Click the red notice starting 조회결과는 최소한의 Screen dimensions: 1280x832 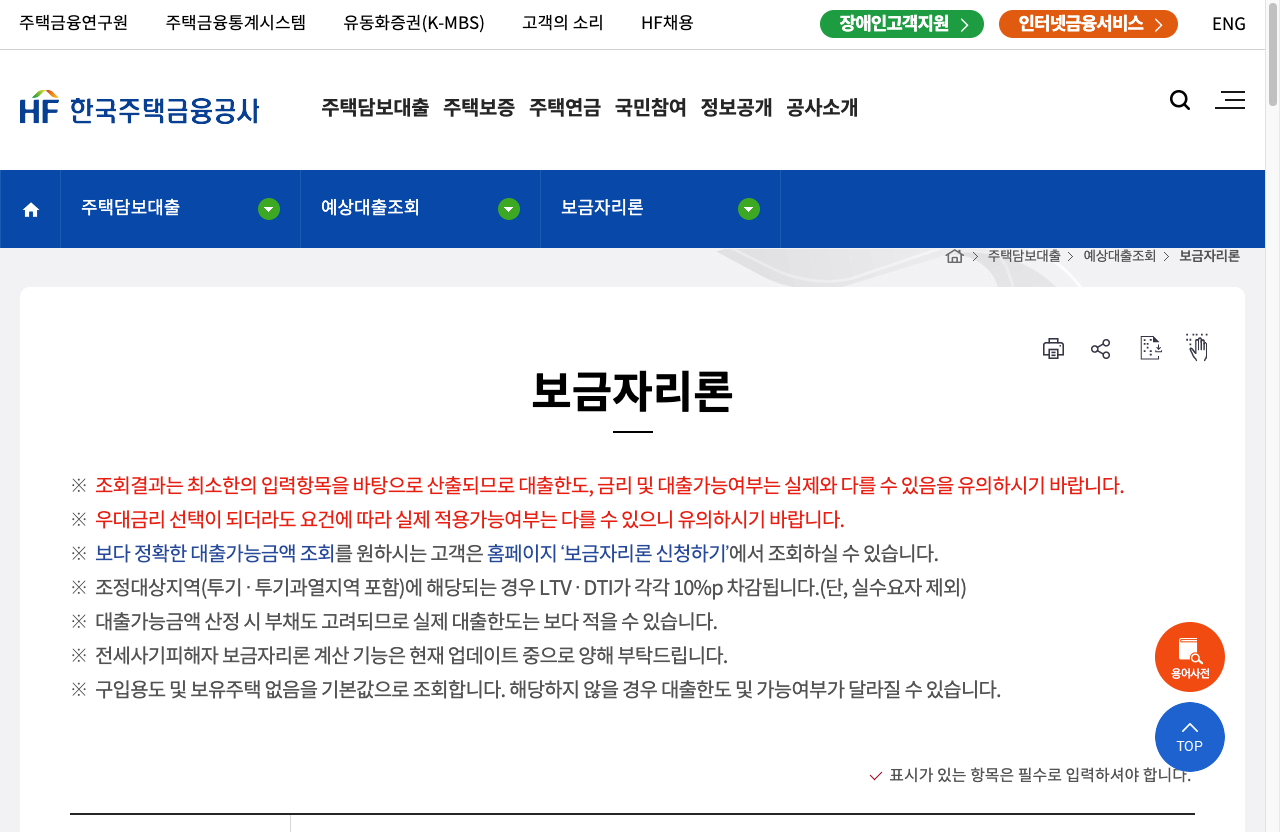(609, 485)
